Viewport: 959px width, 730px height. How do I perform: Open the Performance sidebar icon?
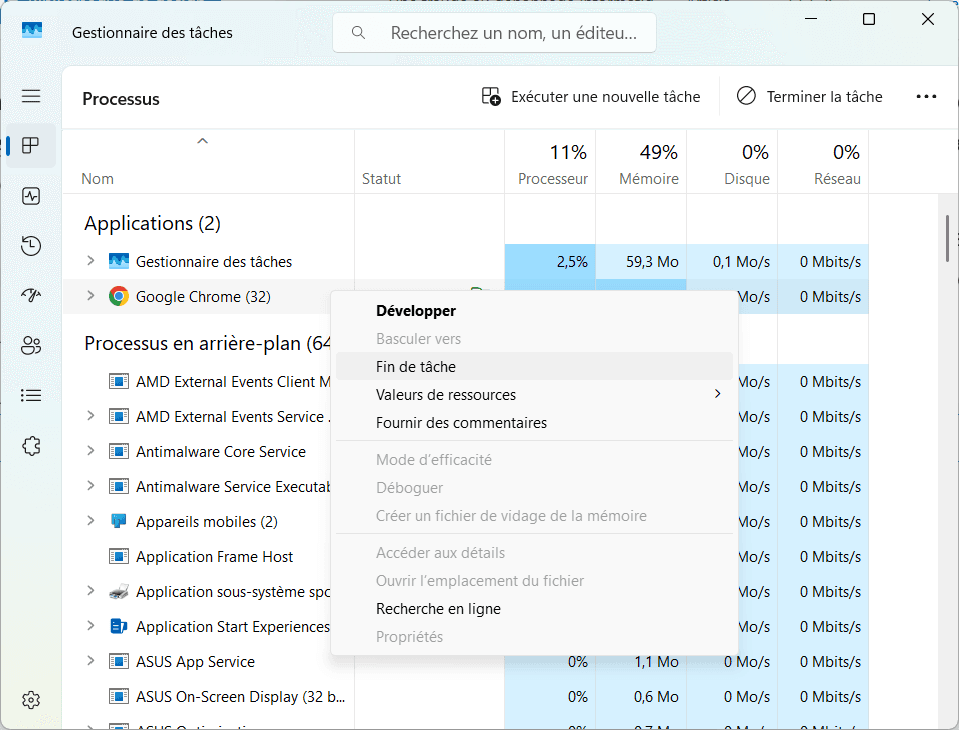tap(31, 196)
